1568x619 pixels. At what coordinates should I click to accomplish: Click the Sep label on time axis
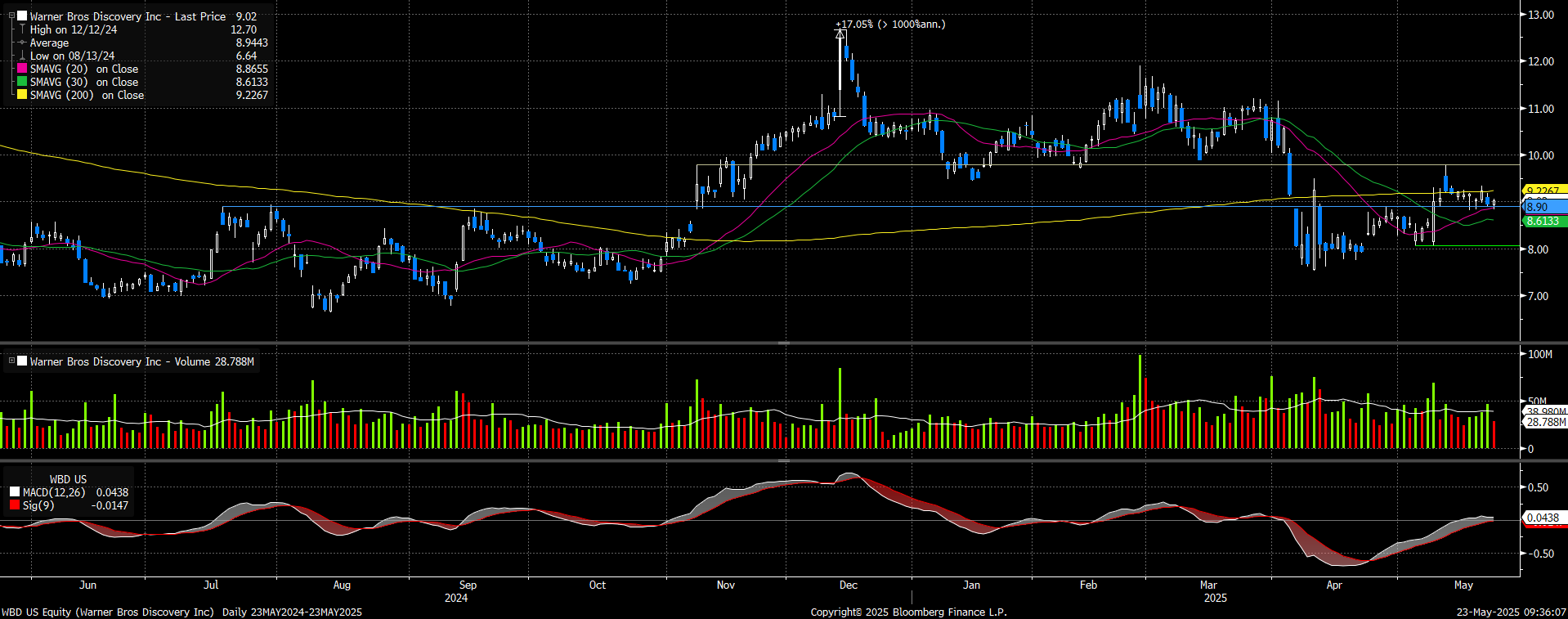tap(468, 585)
